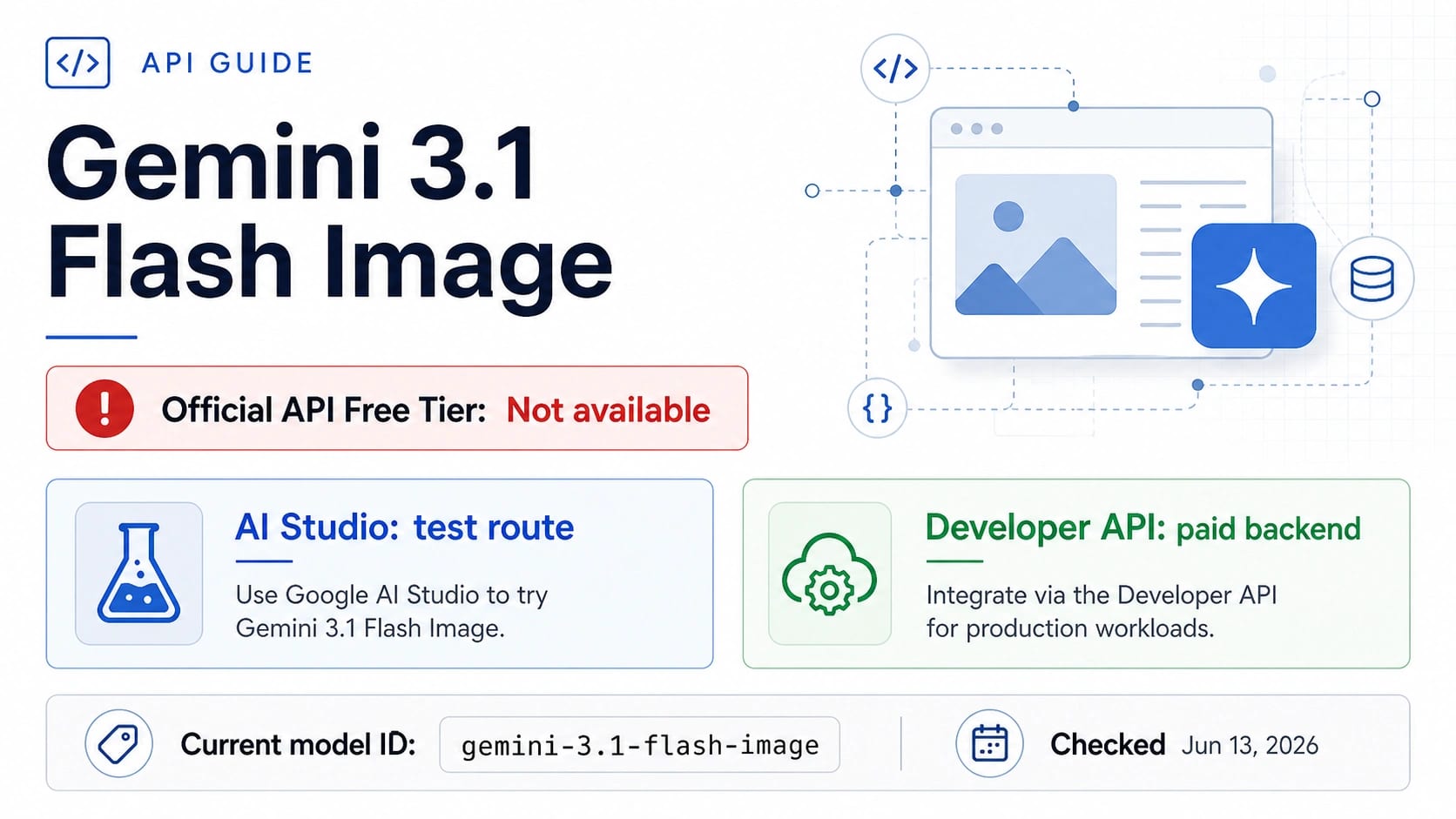Click the price tag icon beside Current model ID
Viewport: 1456px width, 819px height.
pyautogui.click(x=118, y=744)
